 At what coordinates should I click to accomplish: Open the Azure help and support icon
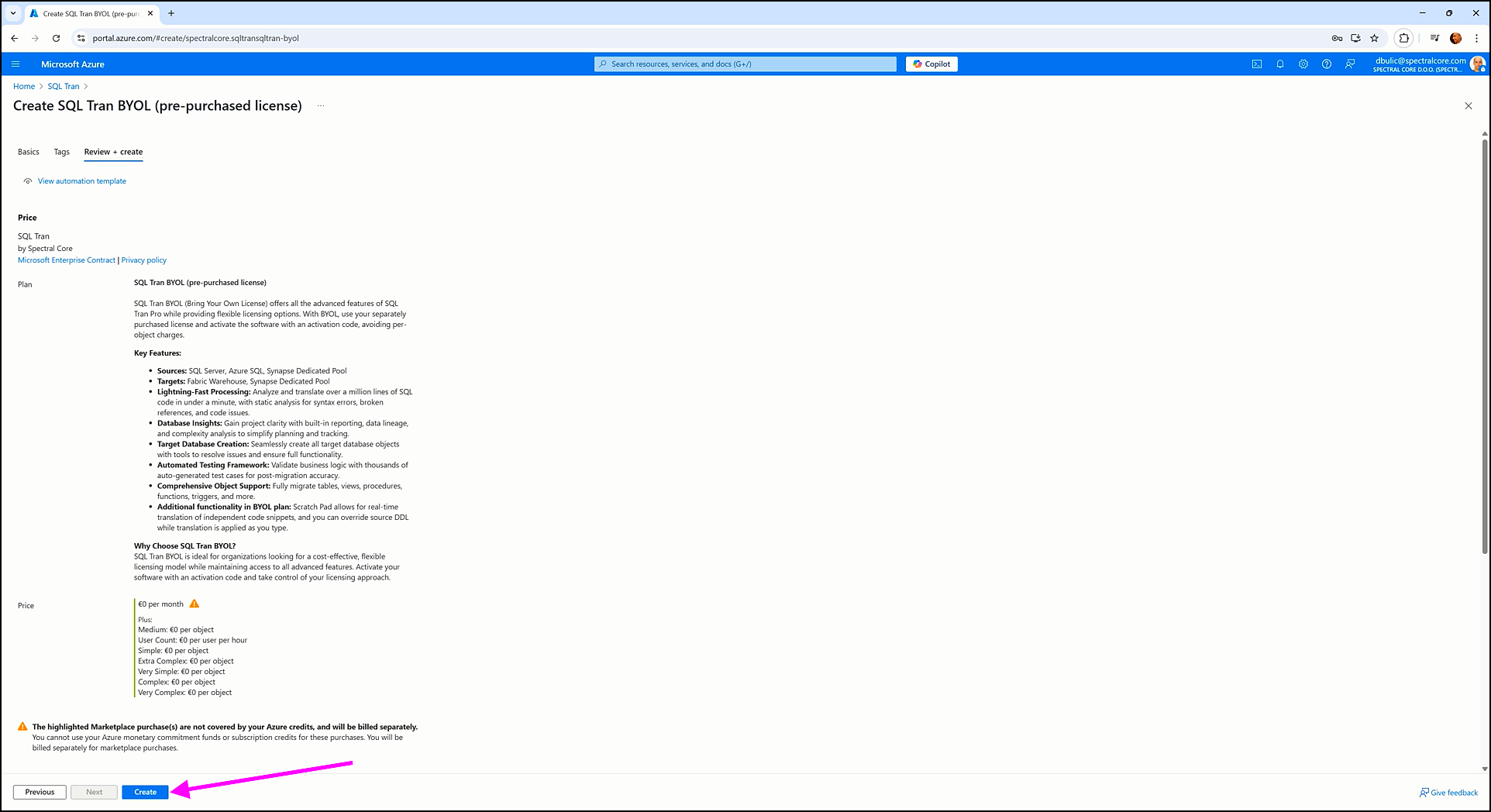pyautogui.click(x=1327, y=64)
